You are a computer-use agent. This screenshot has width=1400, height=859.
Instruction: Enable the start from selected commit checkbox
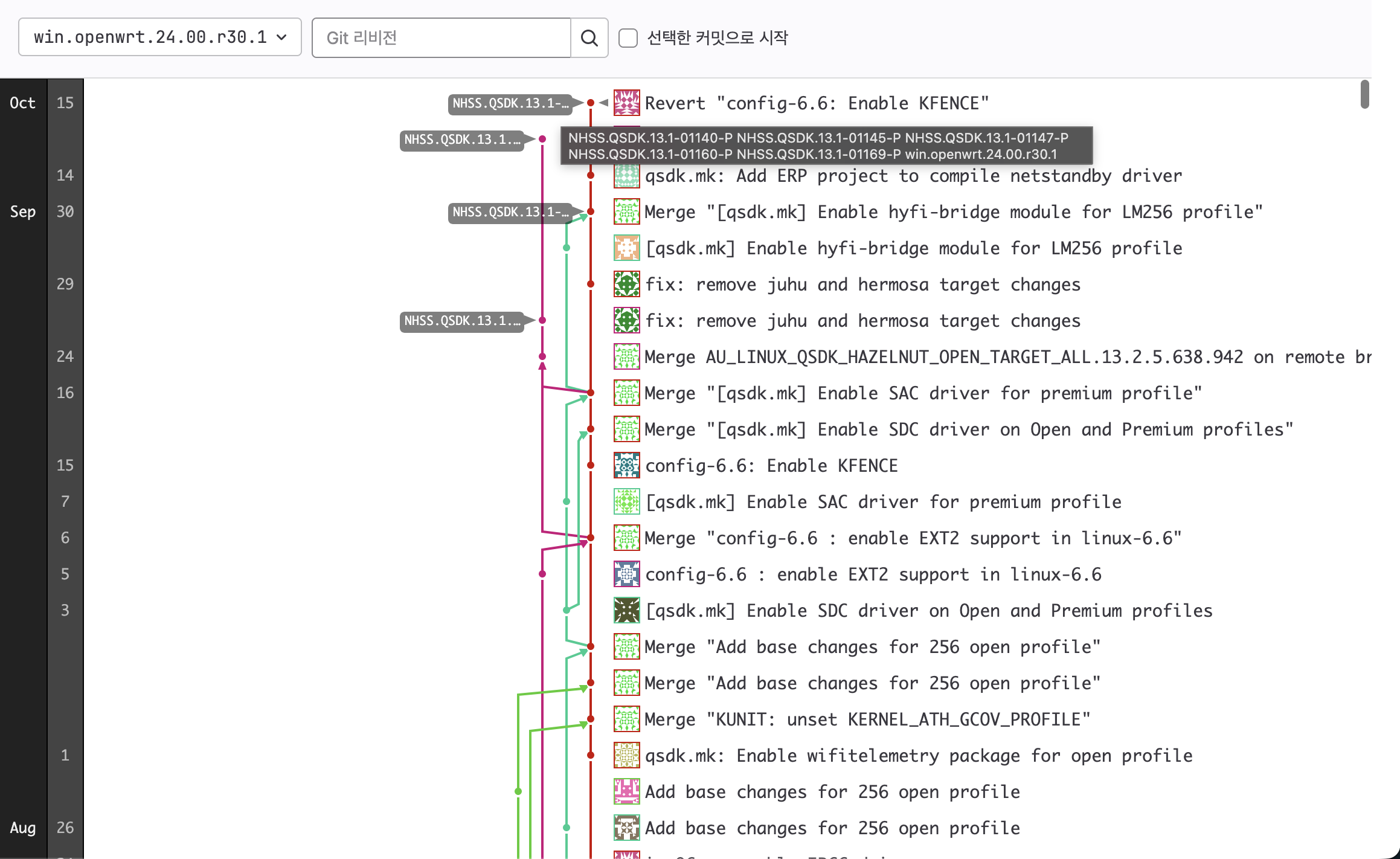tap(628, 38)
